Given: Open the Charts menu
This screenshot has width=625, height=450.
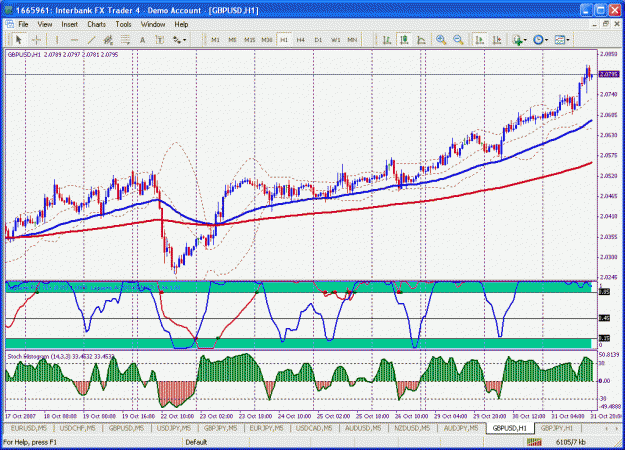Looking at the screenshot, I should (96, 24).
